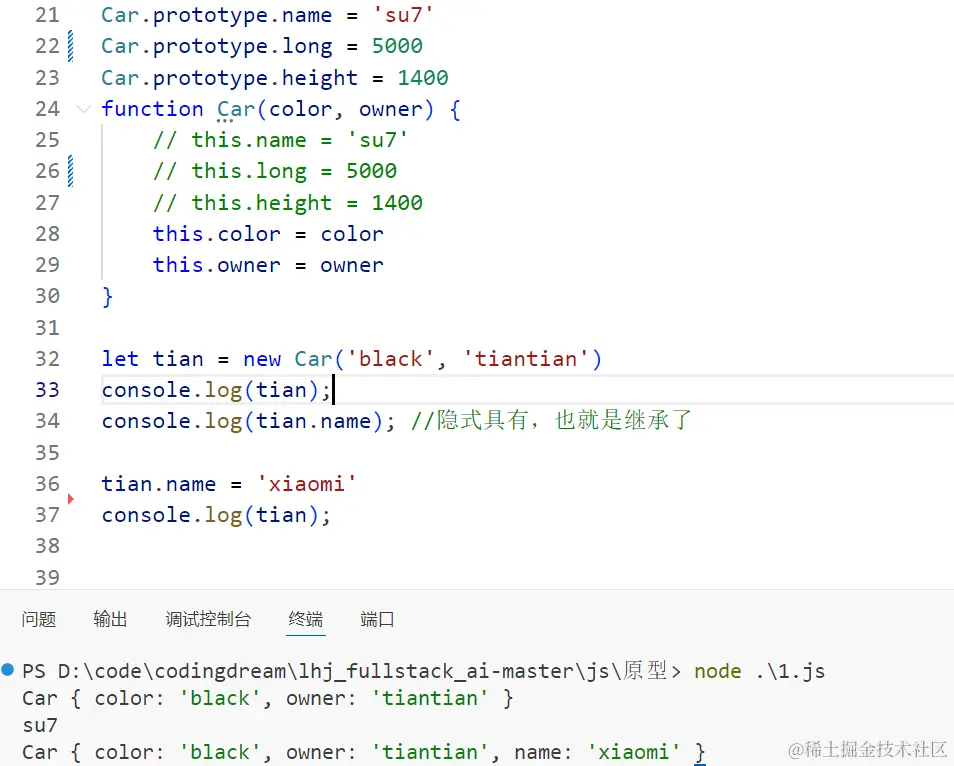Click the comment 'this.long' on line 26
The height and width of the screenshot is (766, 954).
(249, 172)
